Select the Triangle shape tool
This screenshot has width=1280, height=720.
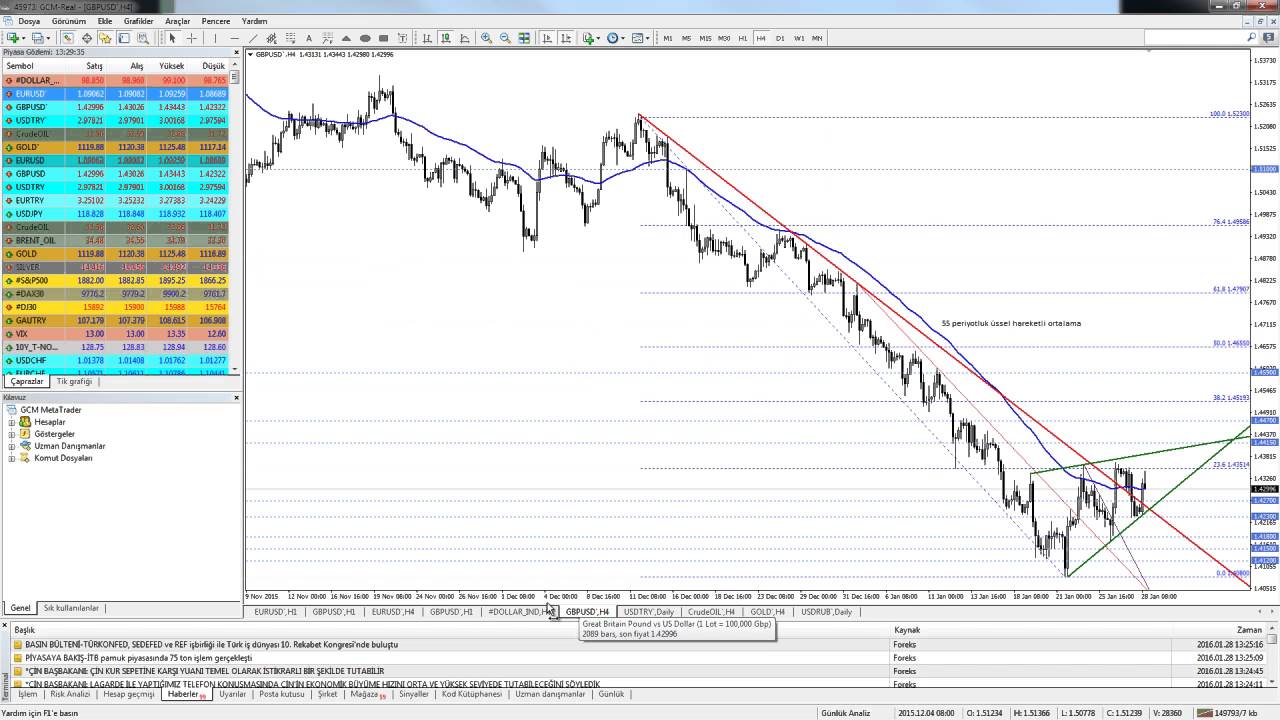(346, 38)
